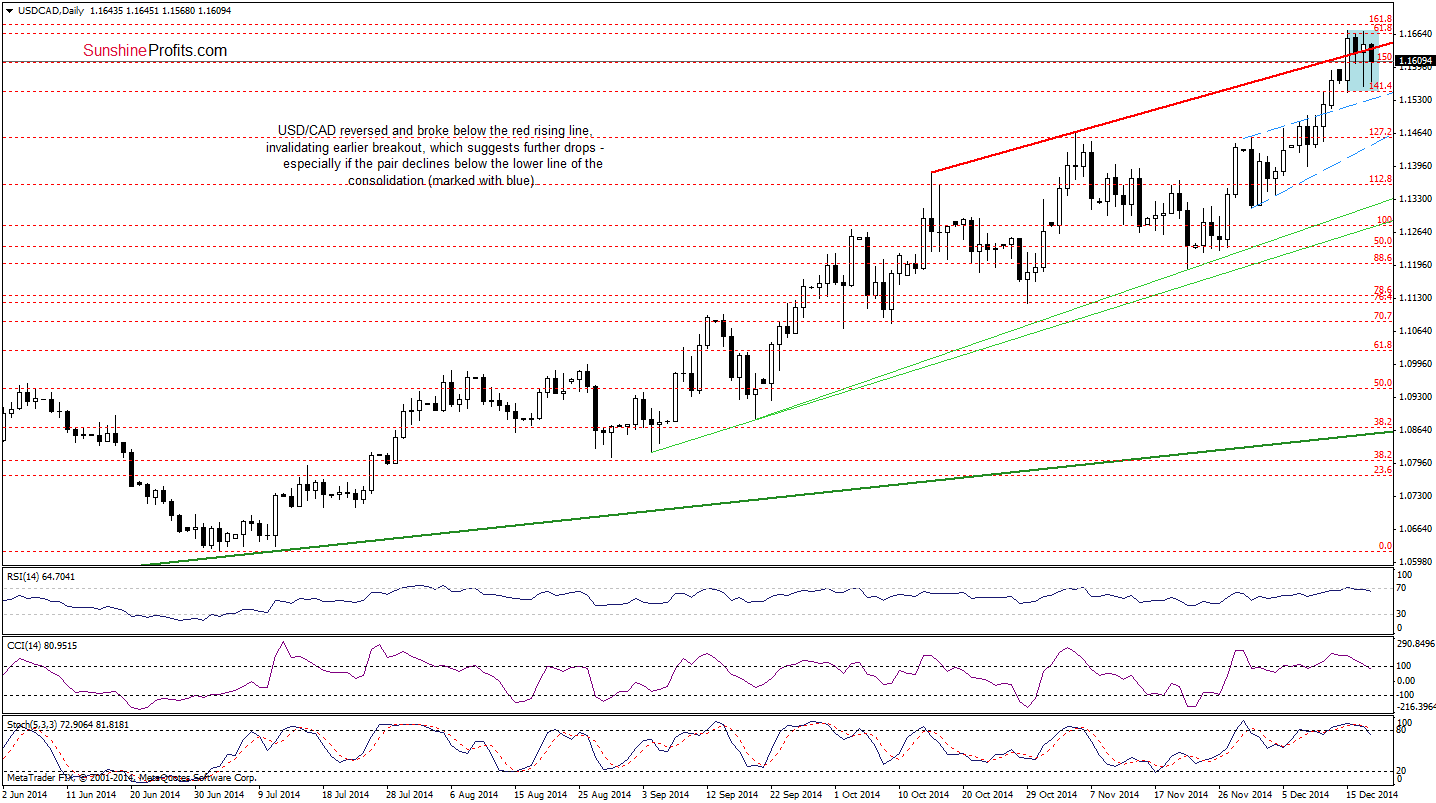Click price axis value 1.15300

[1415, 100]
